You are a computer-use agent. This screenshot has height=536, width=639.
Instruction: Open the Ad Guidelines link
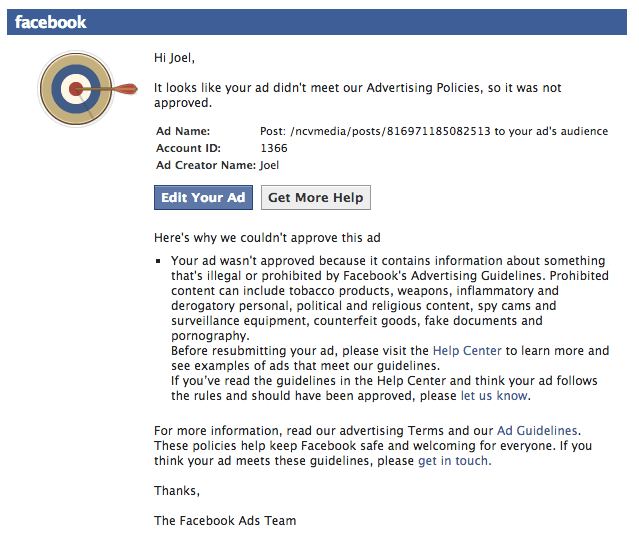pyautogui.click(x=537, y=430)
